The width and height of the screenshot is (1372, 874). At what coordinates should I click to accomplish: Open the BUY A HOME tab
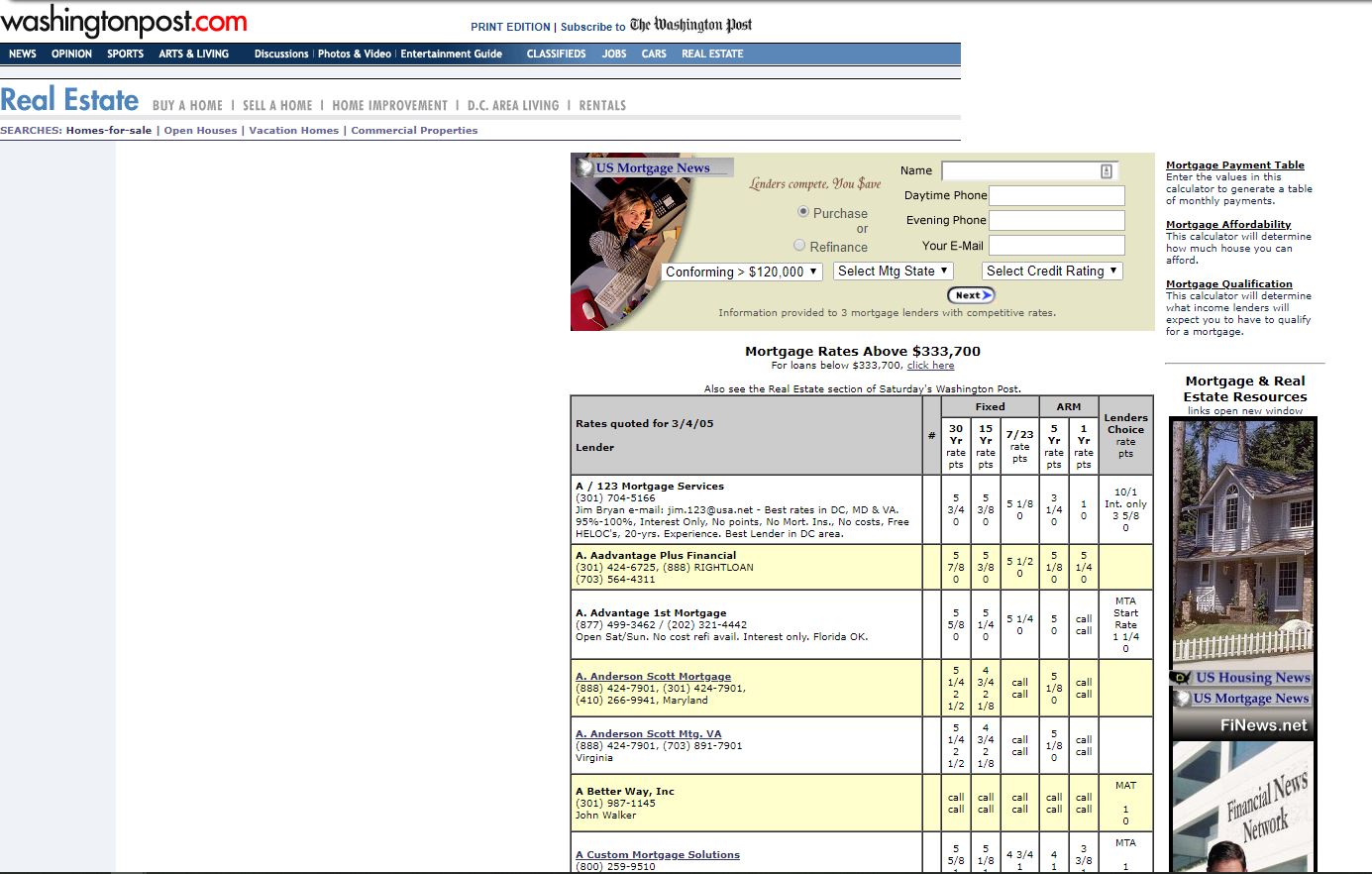[x=187, y=105]
